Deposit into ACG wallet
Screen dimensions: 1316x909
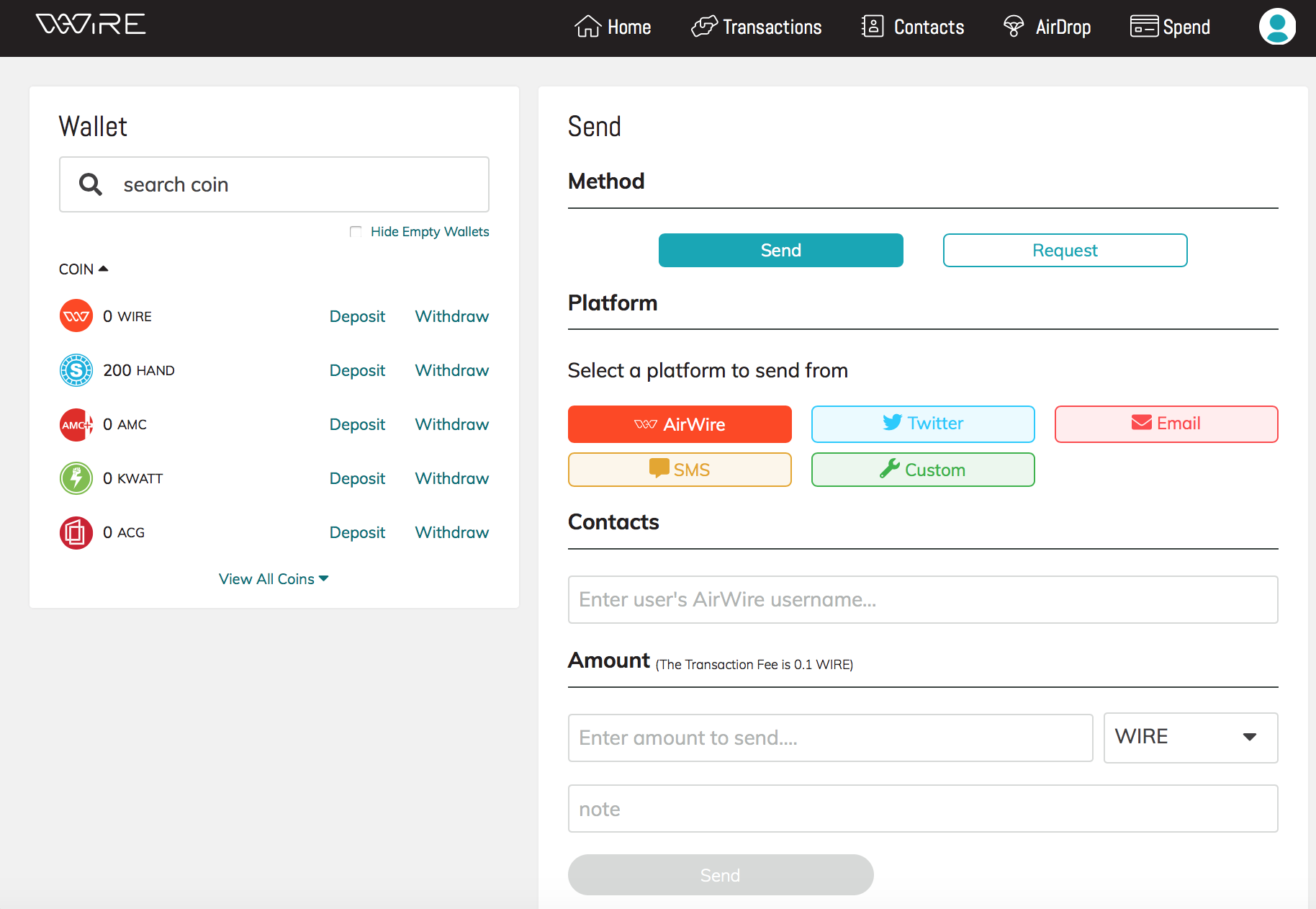(357, 532)
